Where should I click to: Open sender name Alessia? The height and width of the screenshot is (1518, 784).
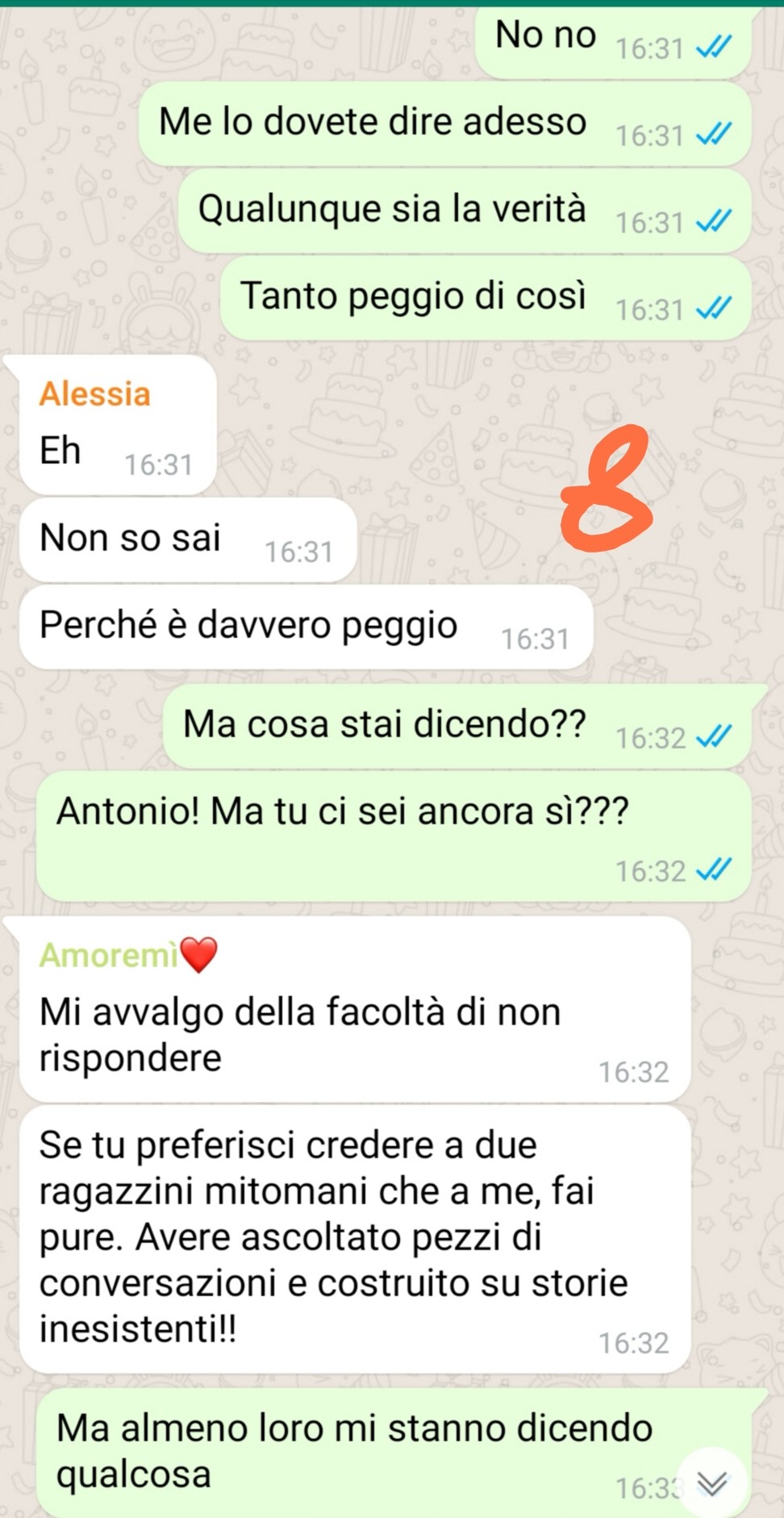pos(95,394)
